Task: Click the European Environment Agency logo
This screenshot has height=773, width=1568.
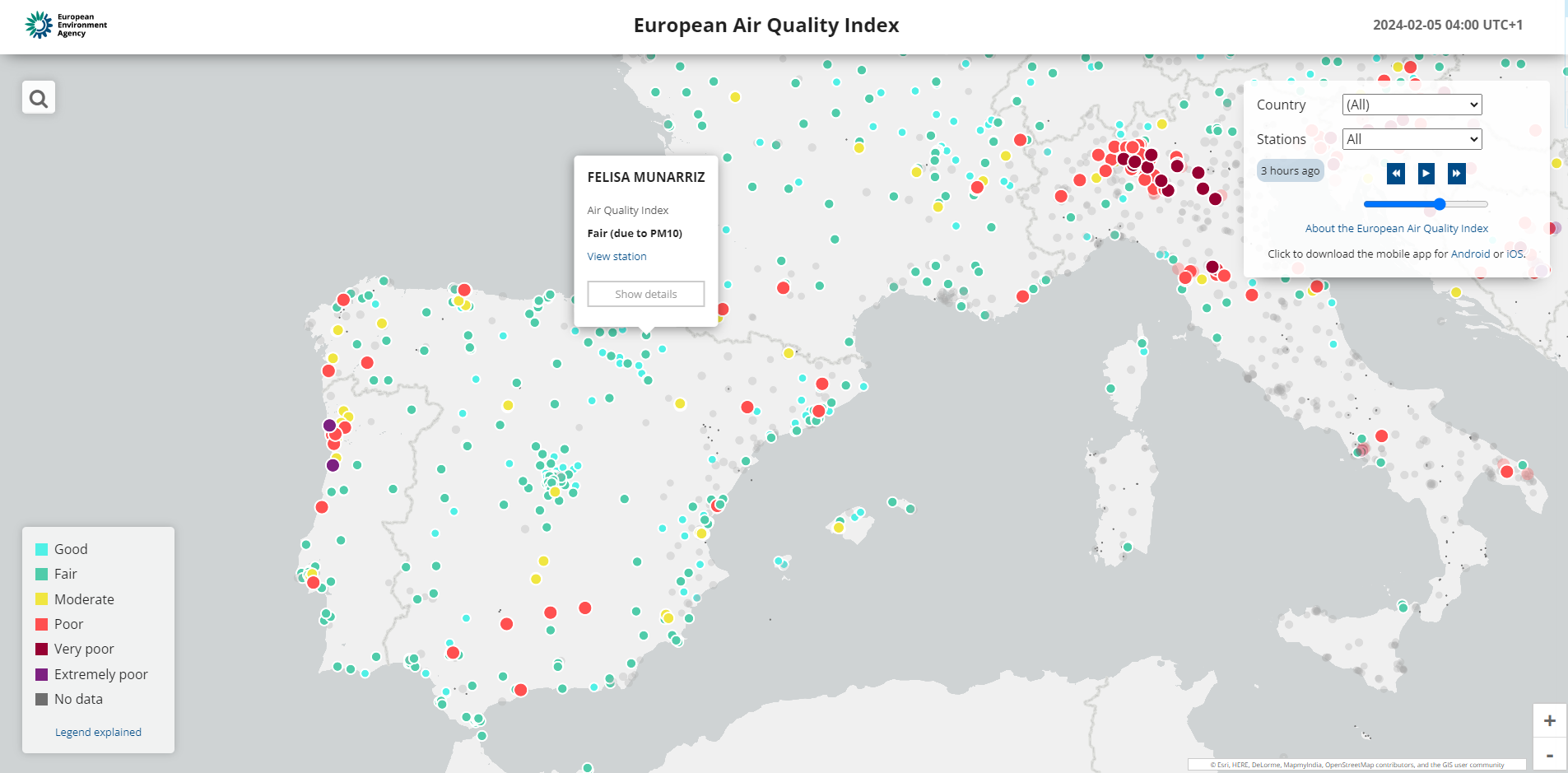Action: point(67,26)
